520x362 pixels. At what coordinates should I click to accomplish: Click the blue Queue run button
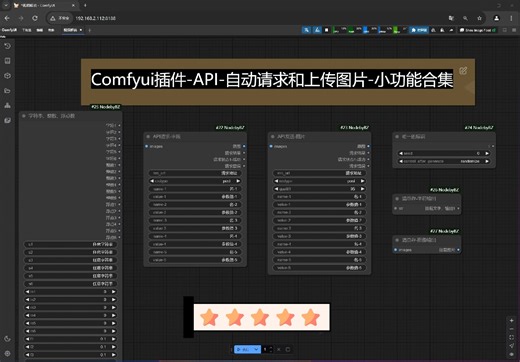(243, 349)
